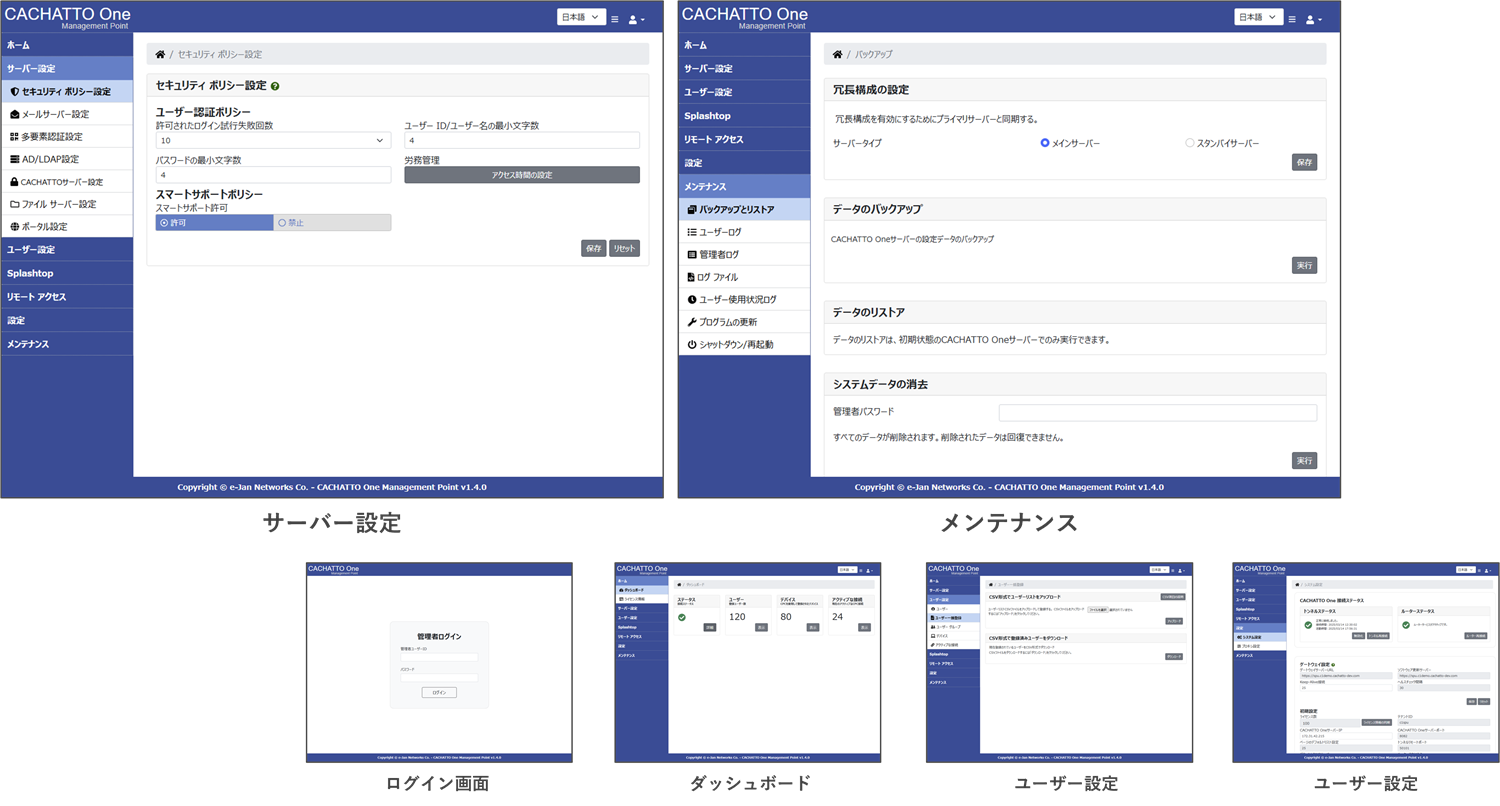Open 日本語 language dropdown in メンテナンス window
Image resolution: width=1500 pixels, height=806 pixels.
coord(1259,17)
